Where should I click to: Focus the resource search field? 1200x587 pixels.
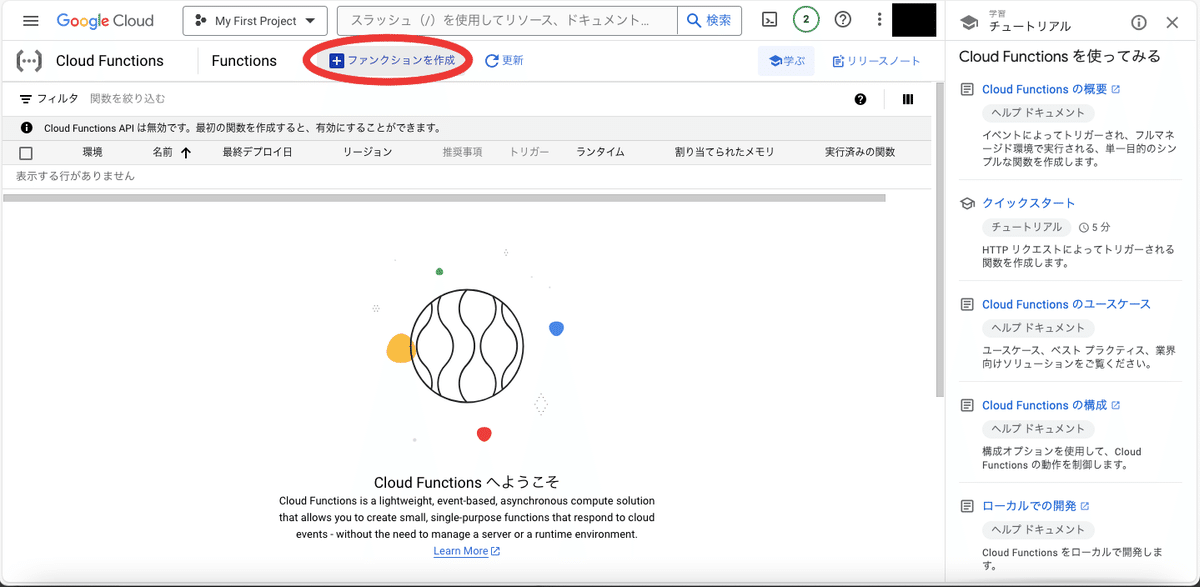508,20
